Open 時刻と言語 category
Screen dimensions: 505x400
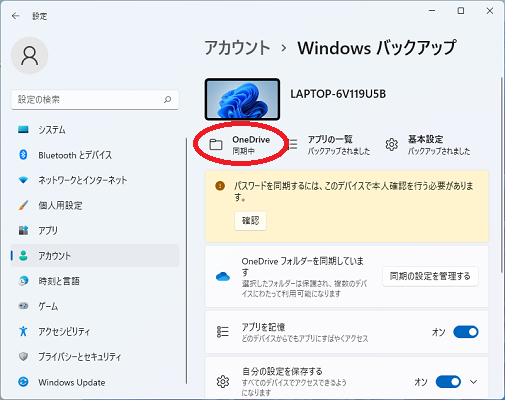95,281
